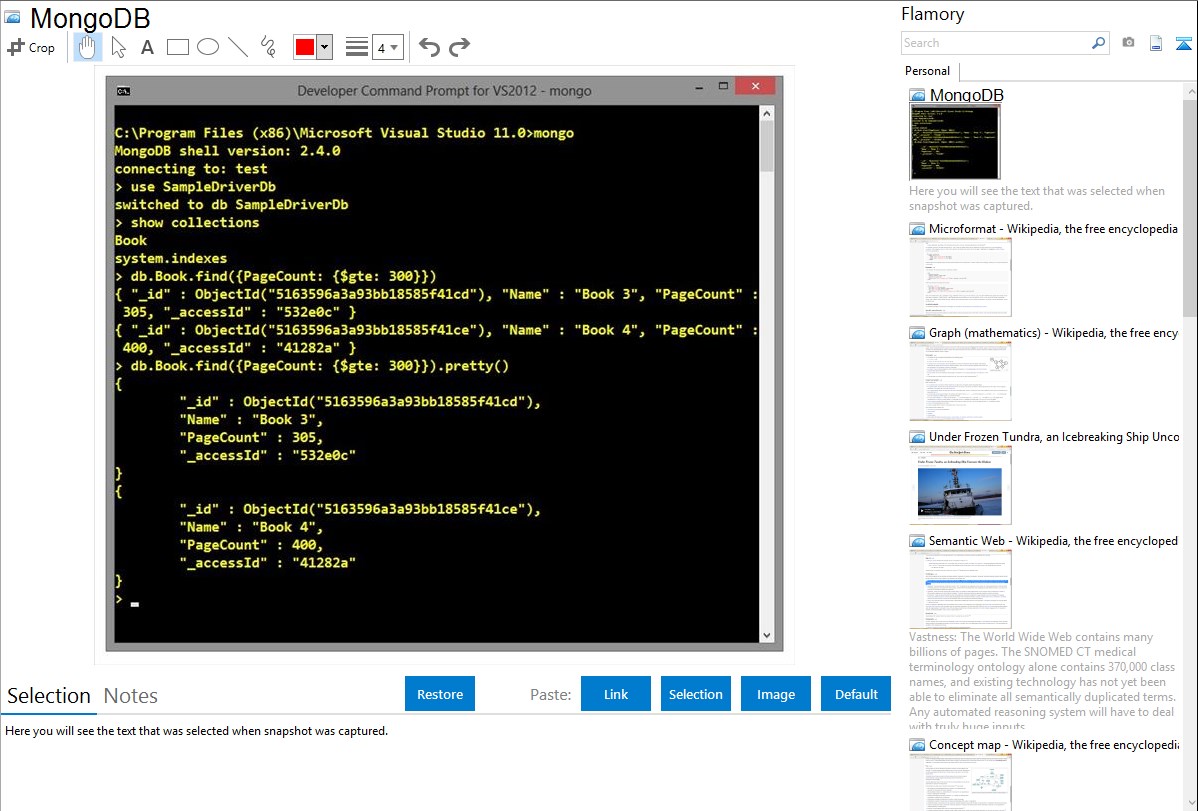Image resolution: width=1198 pixels, height=811 pixels.
Task: Click the red color swatch
Action: point(305,47)
